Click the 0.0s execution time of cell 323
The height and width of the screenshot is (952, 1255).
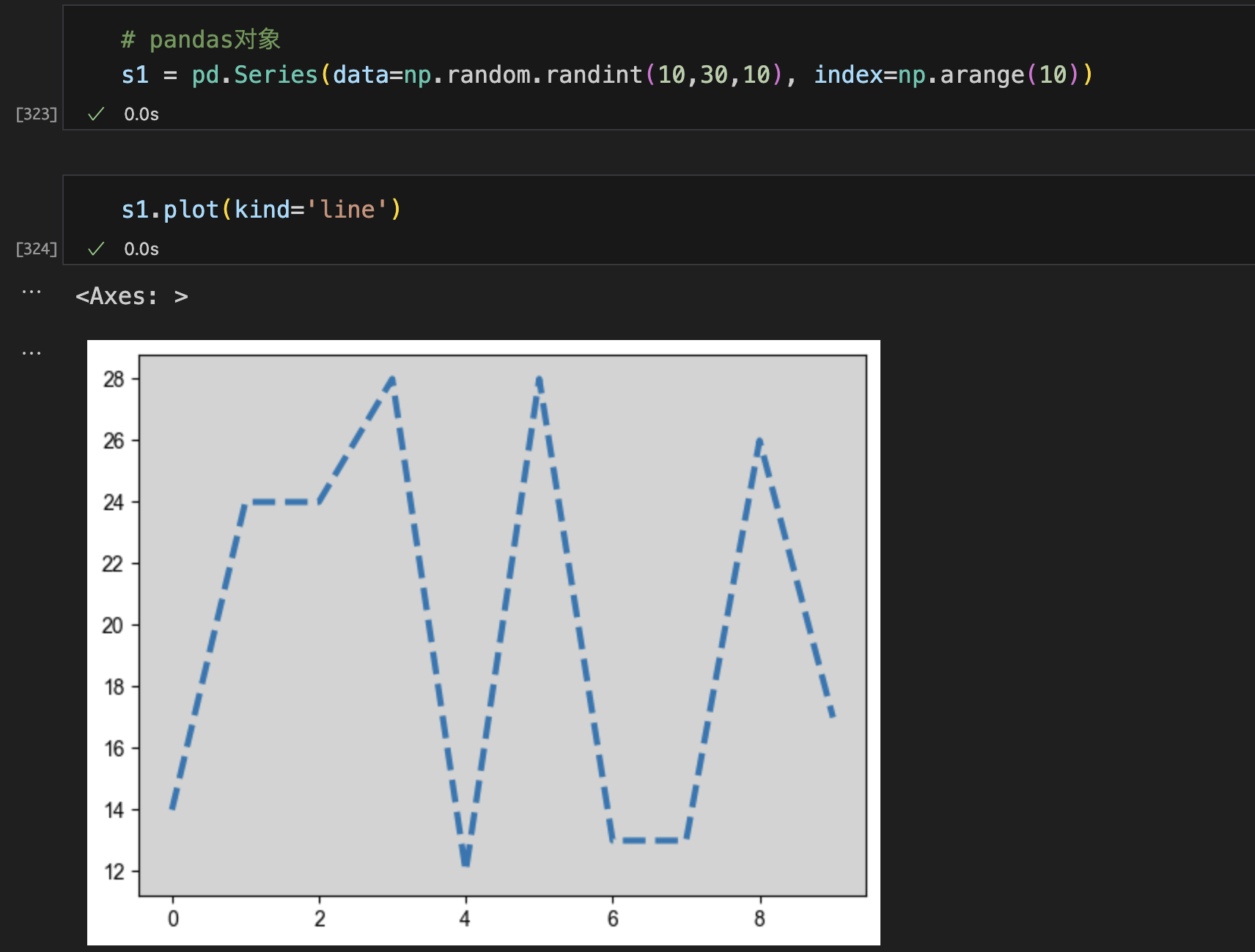[141, 114]
